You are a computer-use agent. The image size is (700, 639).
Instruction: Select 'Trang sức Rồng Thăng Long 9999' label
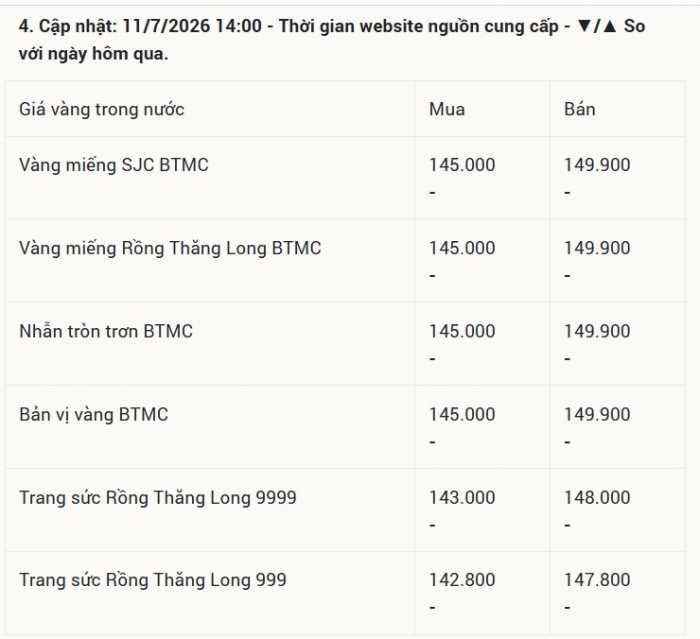(x=158, y=497)
